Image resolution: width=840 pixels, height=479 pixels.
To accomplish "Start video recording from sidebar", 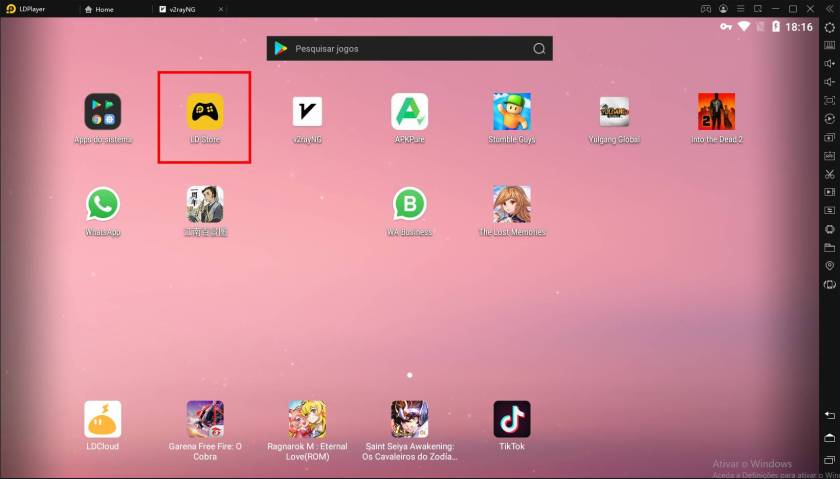I will tap(829, 192).
